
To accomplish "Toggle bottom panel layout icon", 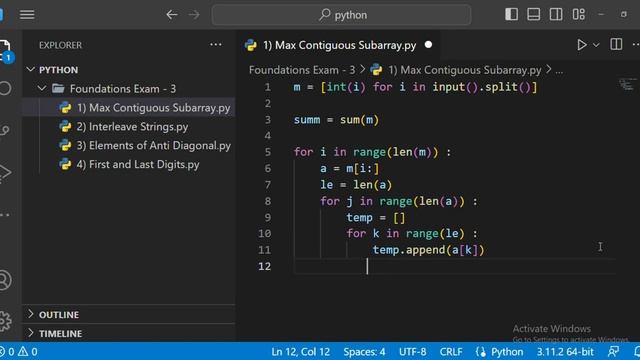I will (533, 14).
